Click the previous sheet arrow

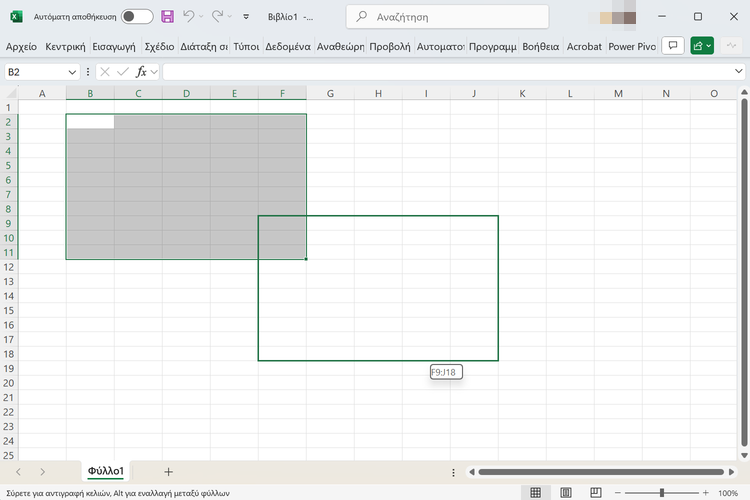click(18, 472)
